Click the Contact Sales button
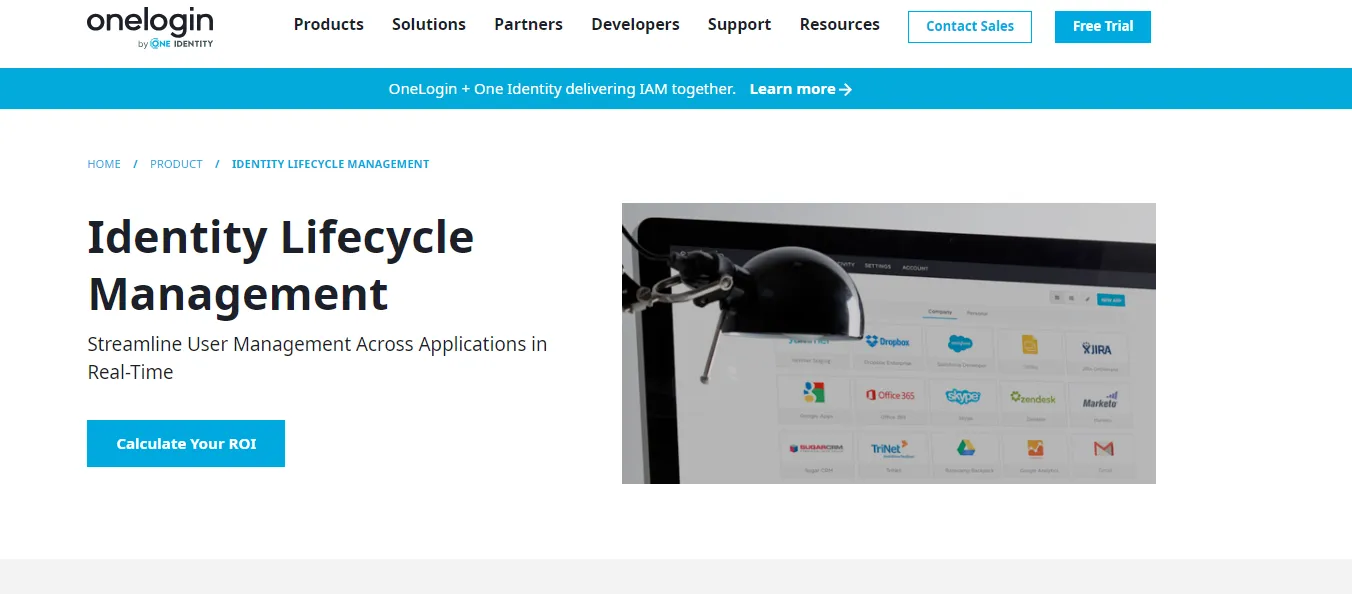The height and width of the screenshot is (594, 1352). (x=970, y=27)
